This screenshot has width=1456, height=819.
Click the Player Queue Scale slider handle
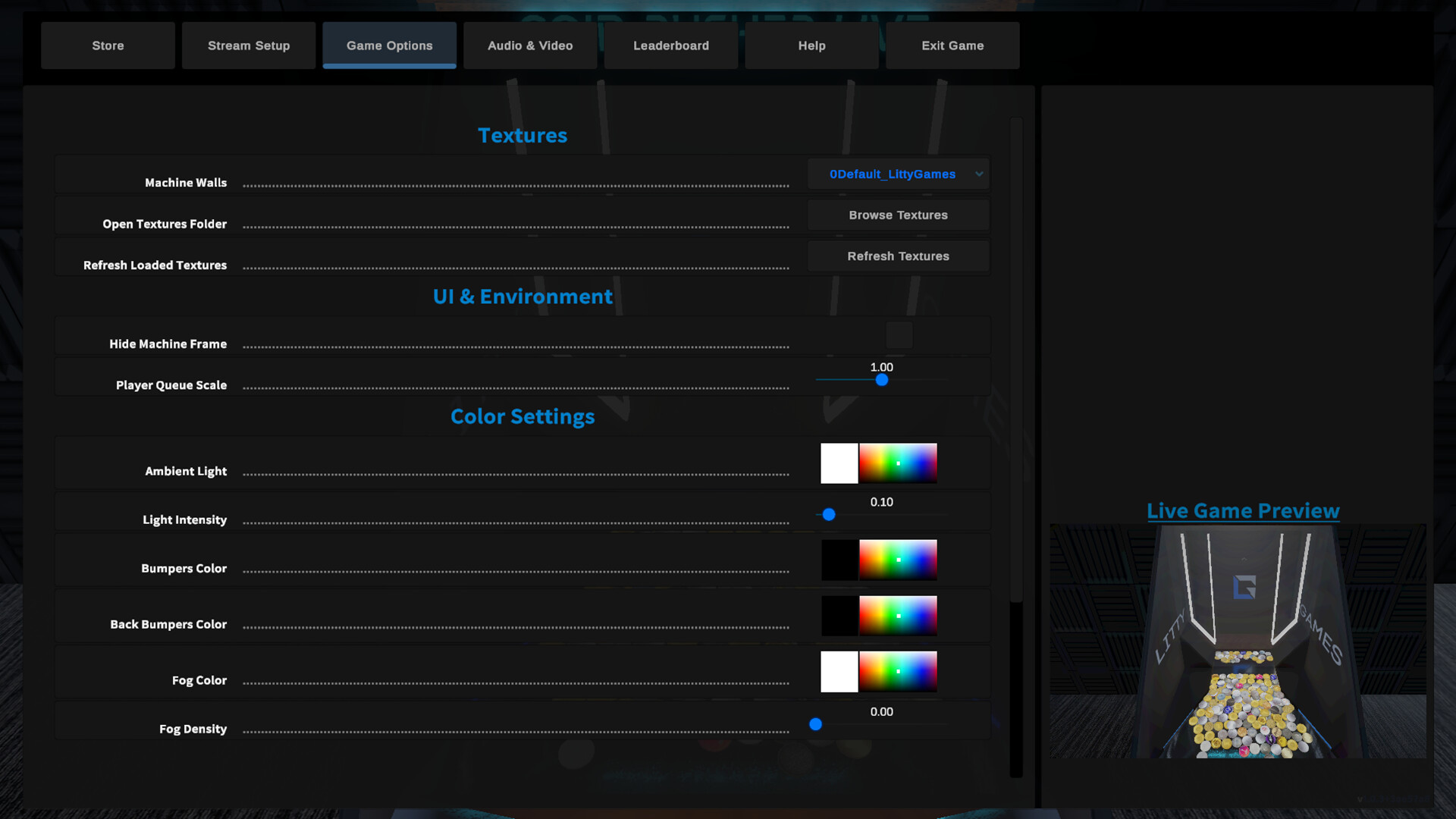click(881, 380)
